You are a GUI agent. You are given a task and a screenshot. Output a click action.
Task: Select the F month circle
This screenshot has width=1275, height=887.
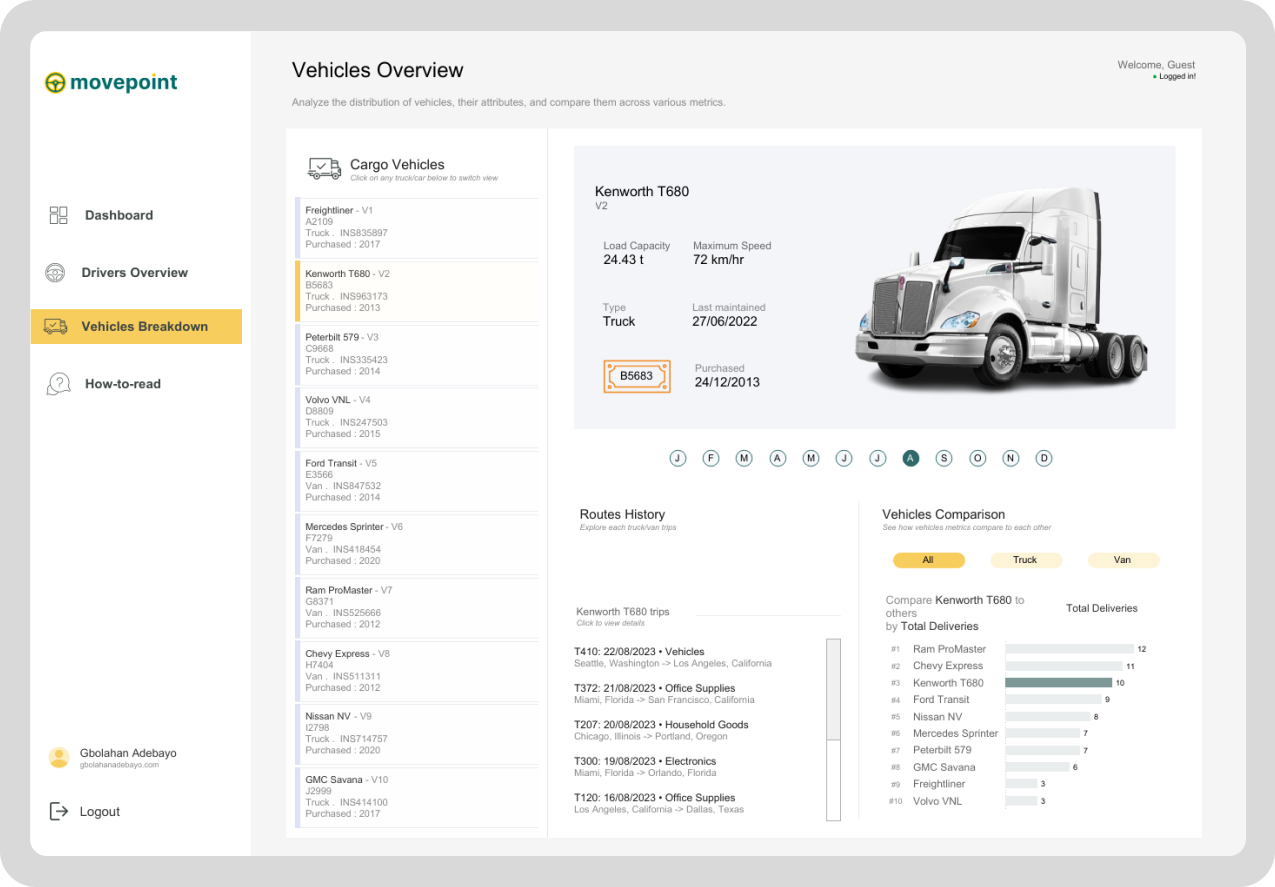coord(711,458)
